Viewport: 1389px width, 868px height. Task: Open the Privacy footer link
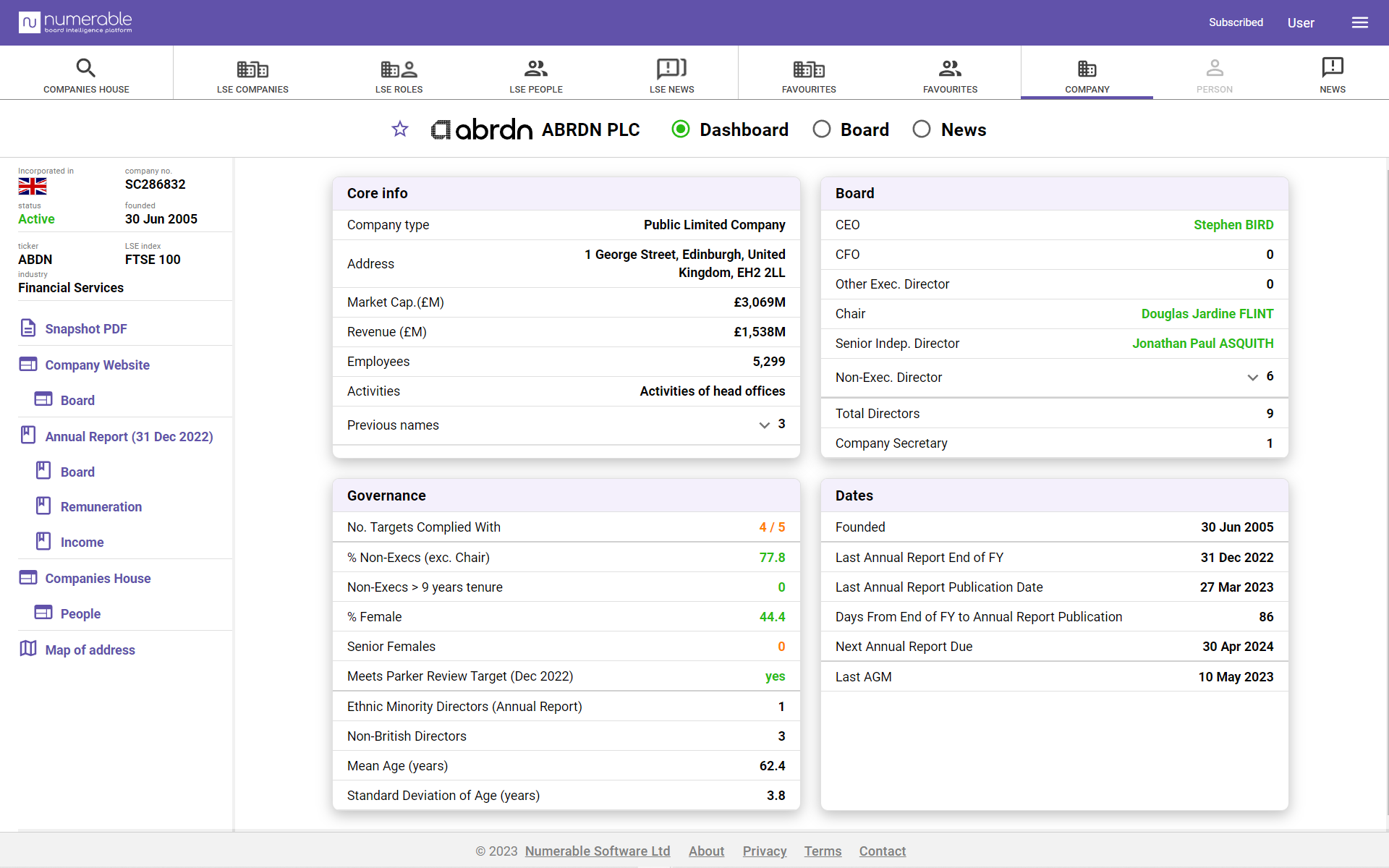tap(765, 851)
